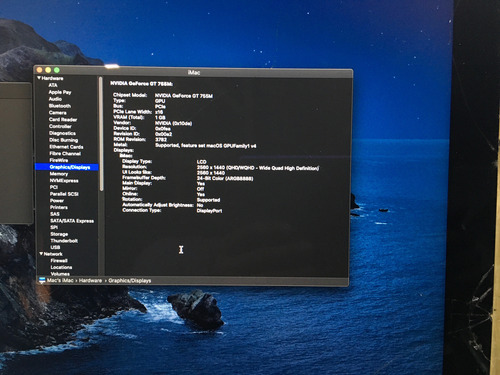Select Locations under Network

[x=61, y=267]
